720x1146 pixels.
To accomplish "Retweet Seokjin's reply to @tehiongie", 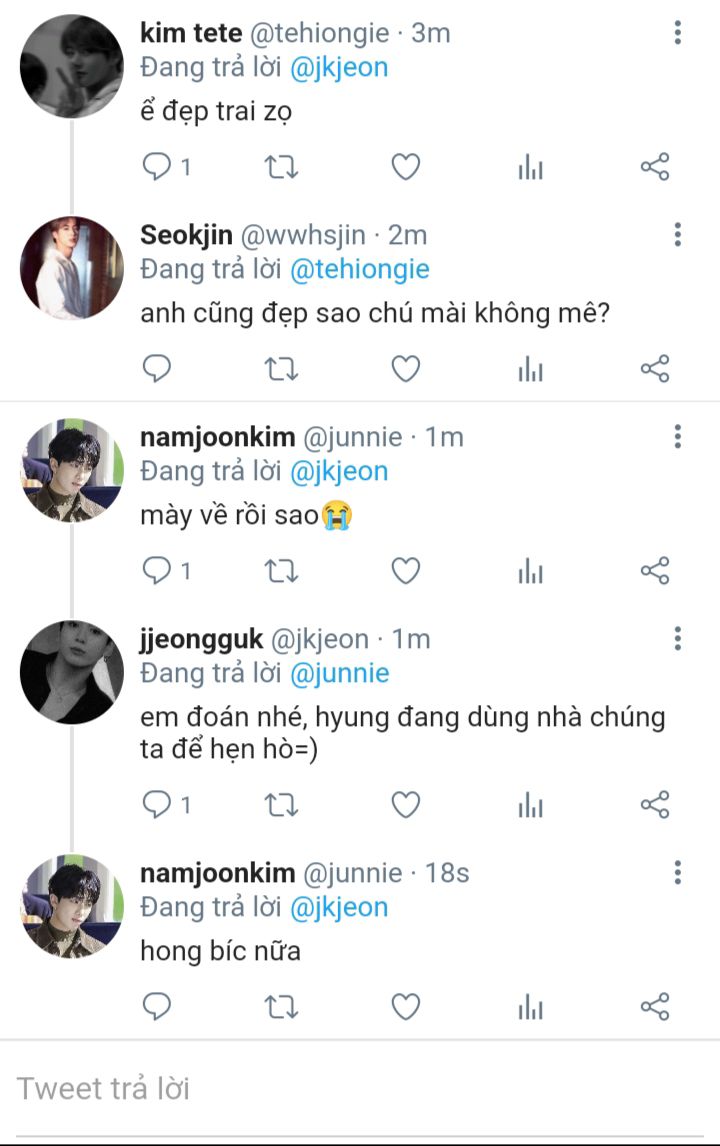I will (x=281, y=369).
